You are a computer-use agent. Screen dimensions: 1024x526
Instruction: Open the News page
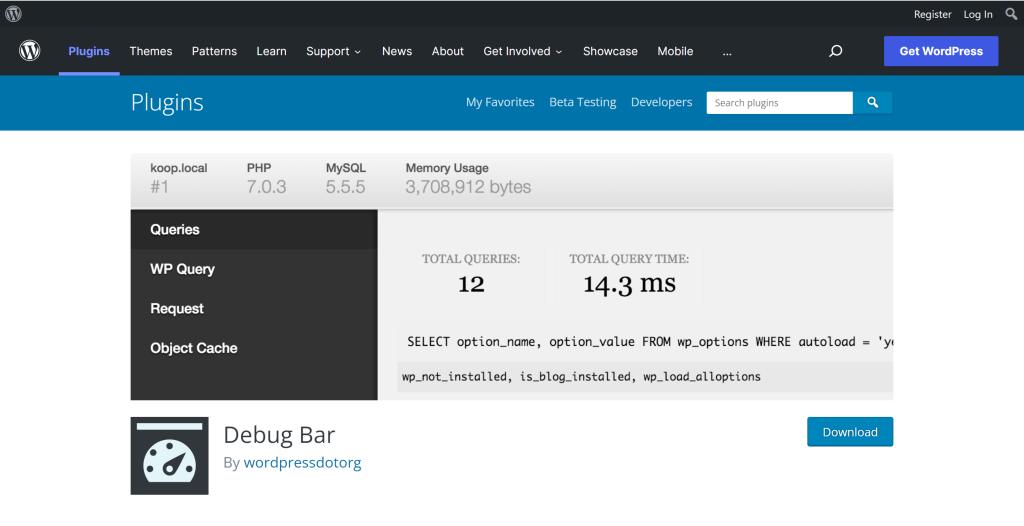[x=397, y=51]
